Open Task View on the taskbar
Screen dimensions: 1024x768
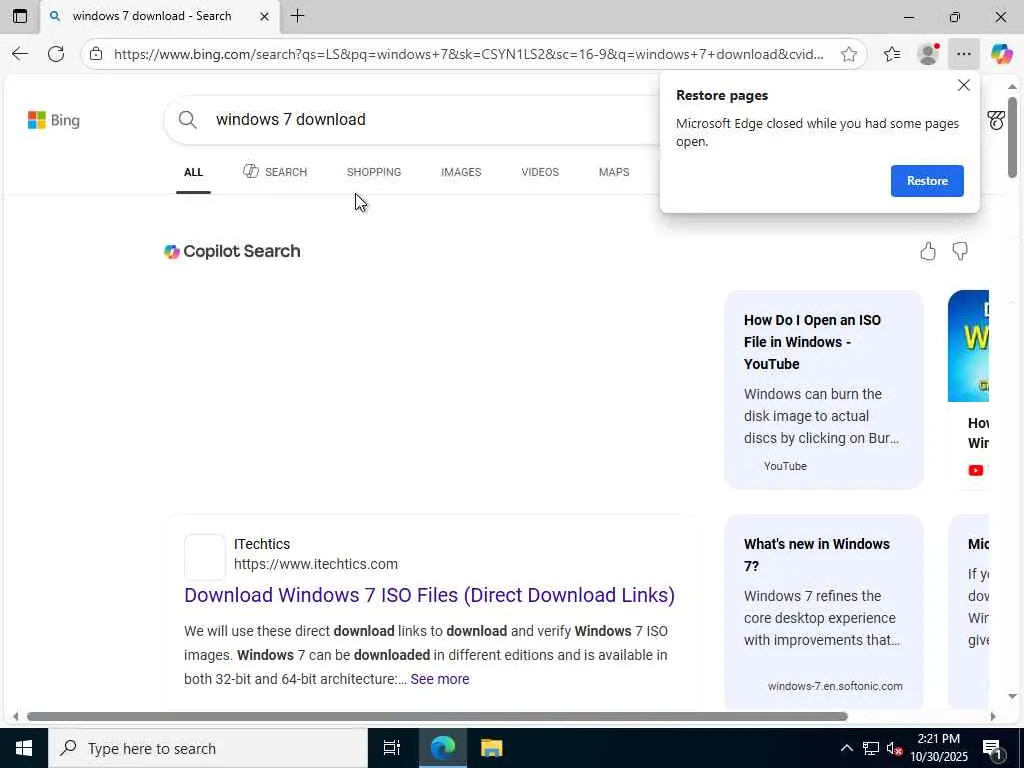coord(392,748)
